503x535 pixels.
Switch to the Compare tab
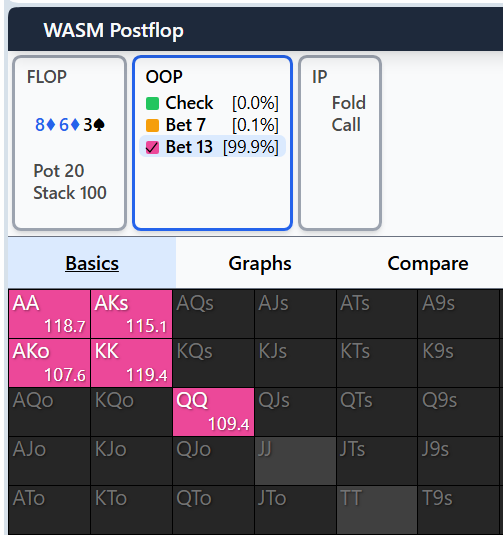pyautogui.click(x=428, y=263)
